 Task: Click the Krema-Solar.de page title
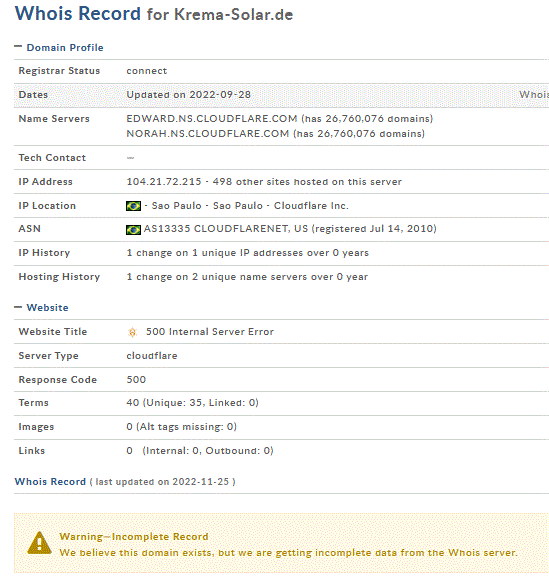(x=233, y=15)
